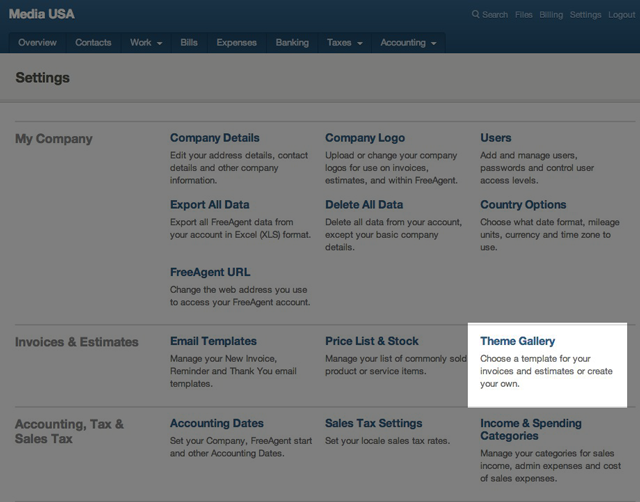This screenshot has width=640, height=502.
Task: Open Billing in the top bar
Action: 551,15
